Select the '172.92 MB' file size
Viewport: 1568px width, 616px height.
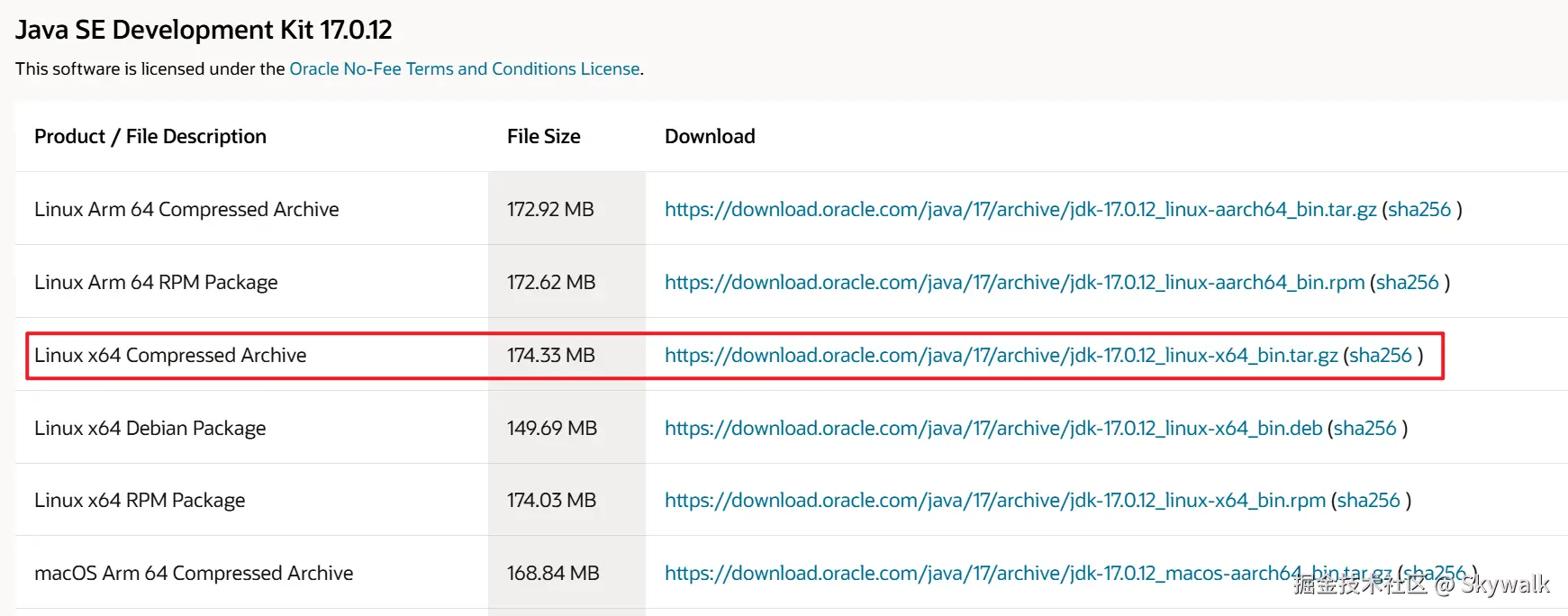(x=550, y=209)
